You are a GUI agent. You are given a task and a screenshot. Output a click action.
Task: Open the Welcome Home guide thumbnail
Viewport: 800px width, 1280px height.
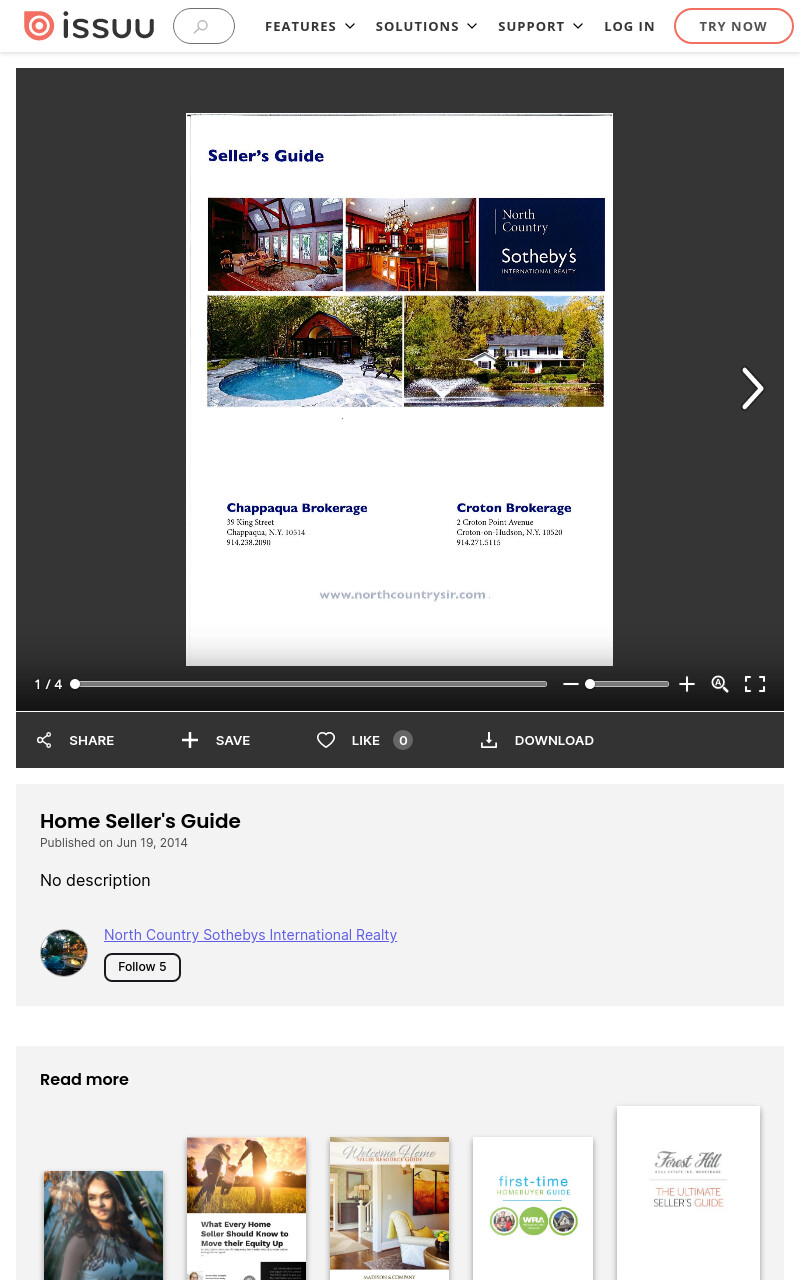(389, 1208)
